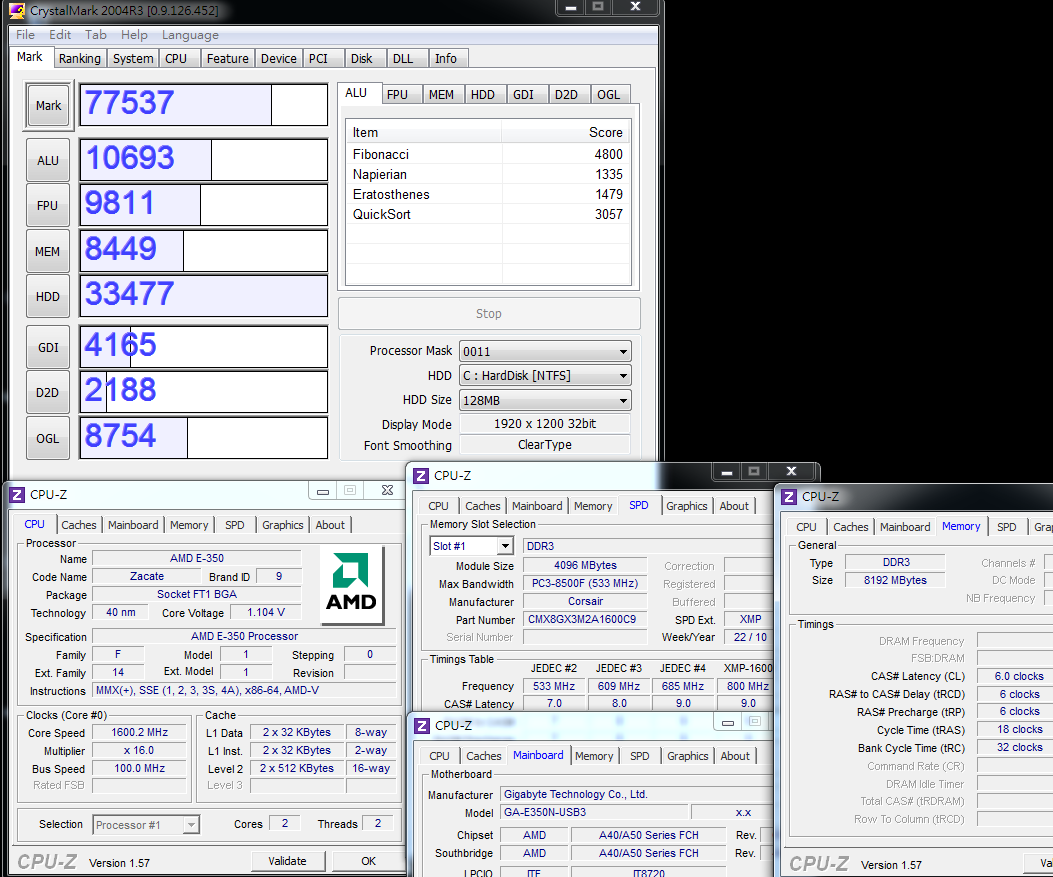This screenshot has height=877, width=1053.
Task: Open Memory tab in CPU-Z Mainboard window
Action: pyautogui.click(x=594, y=756)
